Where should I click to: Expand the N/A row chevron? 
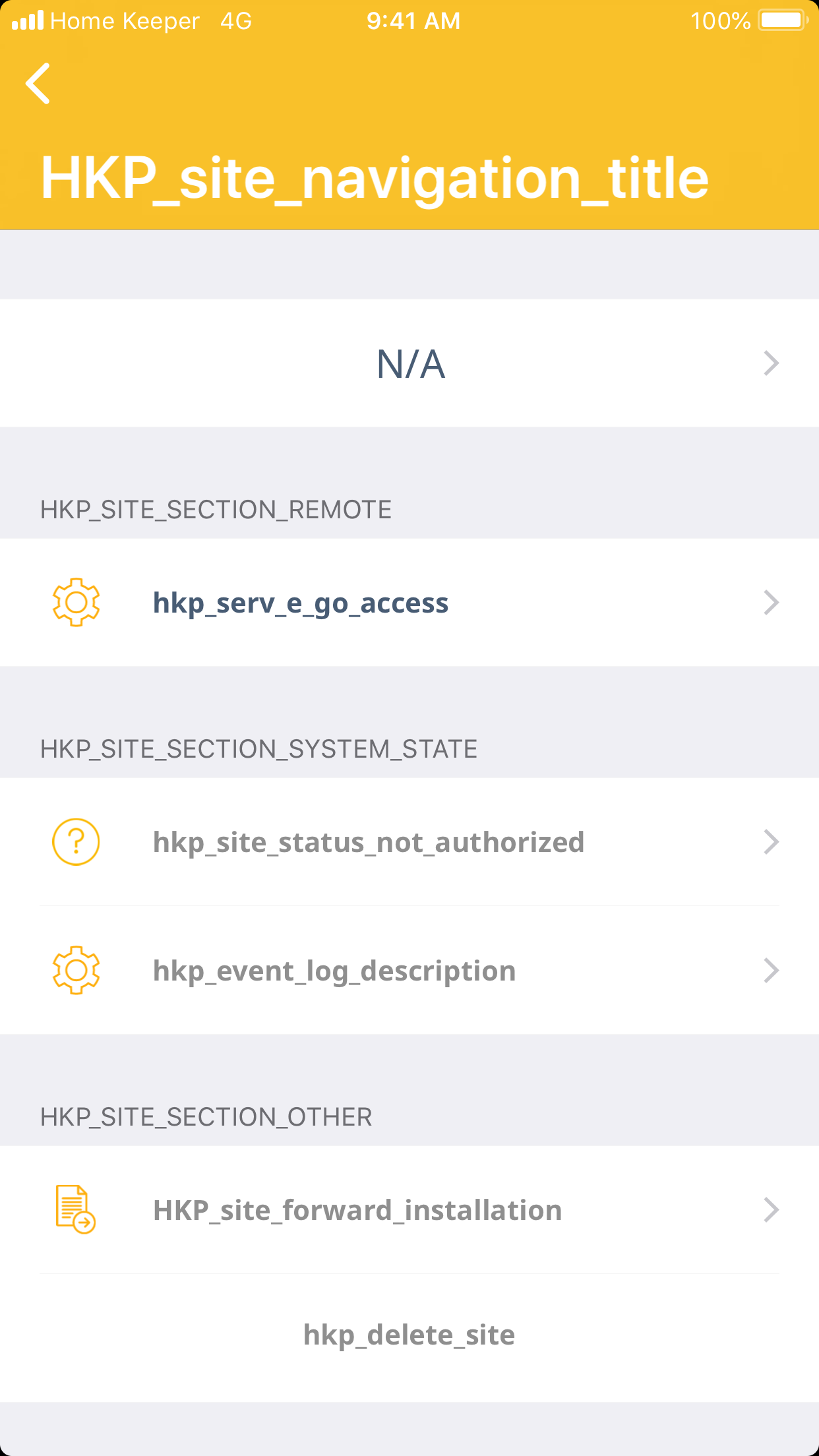point(771,363)
